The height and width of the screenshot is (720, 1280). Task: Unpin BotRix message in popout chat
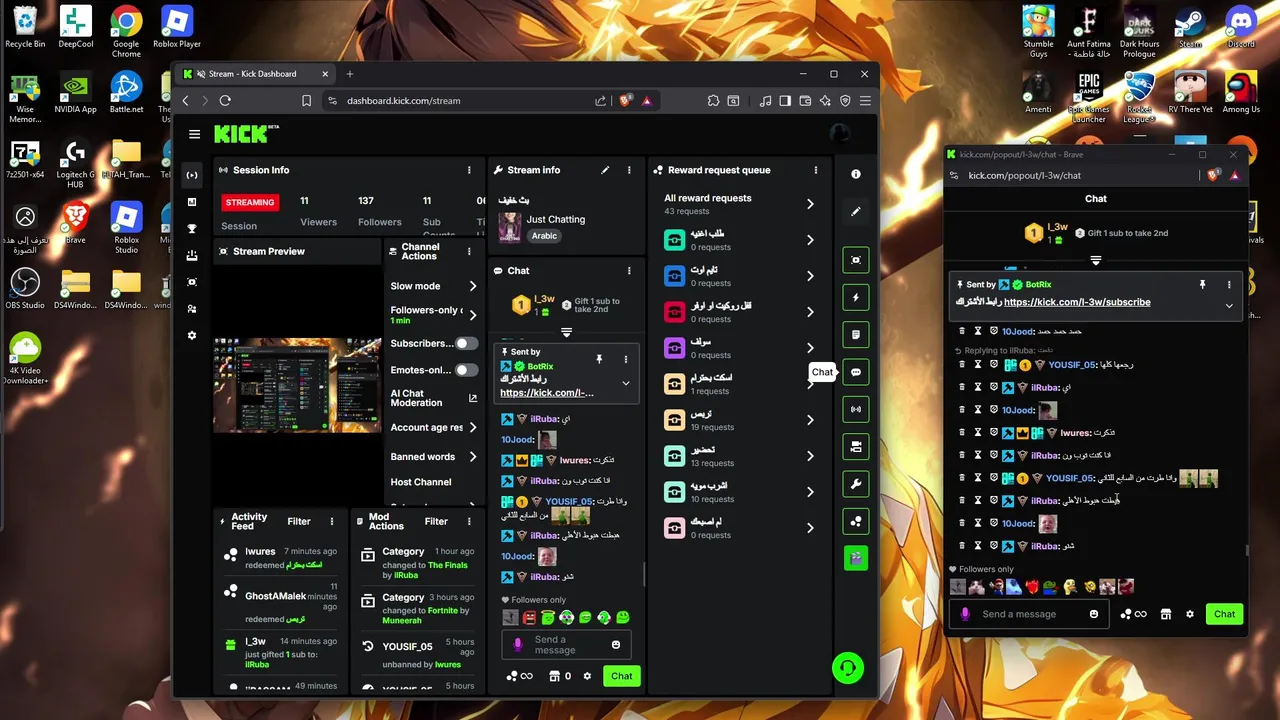1202,285
